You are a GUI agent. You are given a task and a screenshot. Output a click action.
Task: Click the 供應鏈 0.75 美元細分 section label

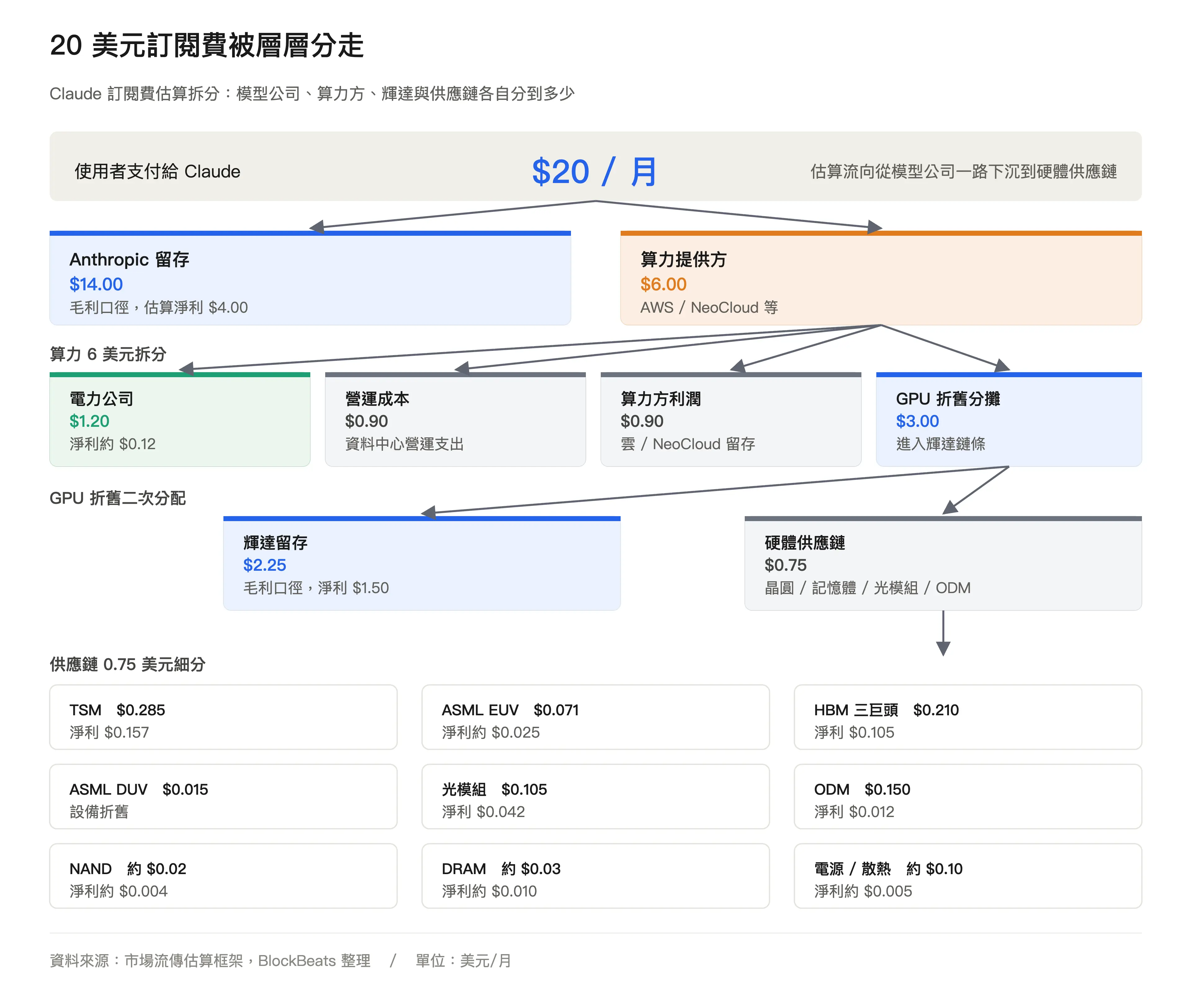(x=128, y=664)
